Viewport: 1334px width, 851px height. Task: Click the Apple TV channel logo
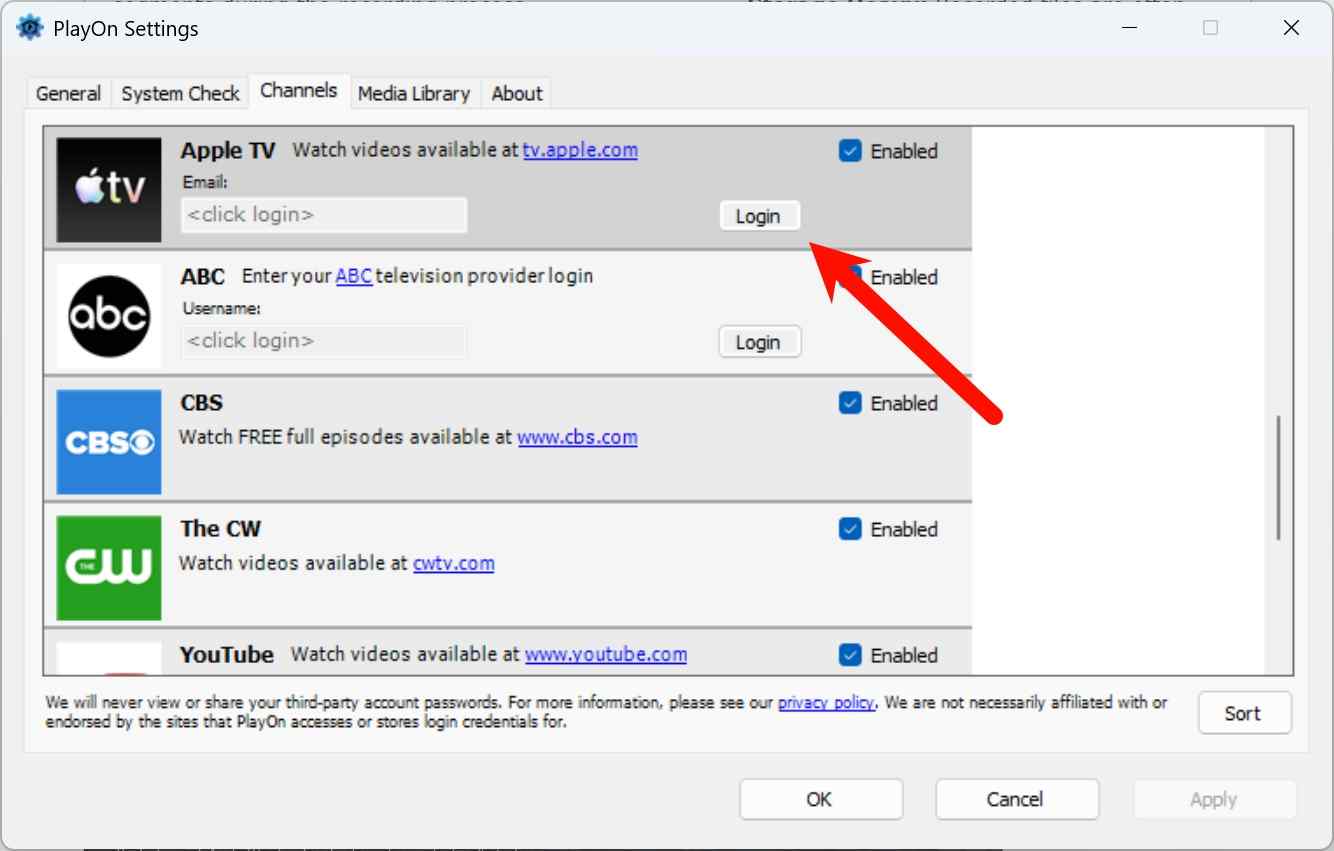tap(109, 190)
